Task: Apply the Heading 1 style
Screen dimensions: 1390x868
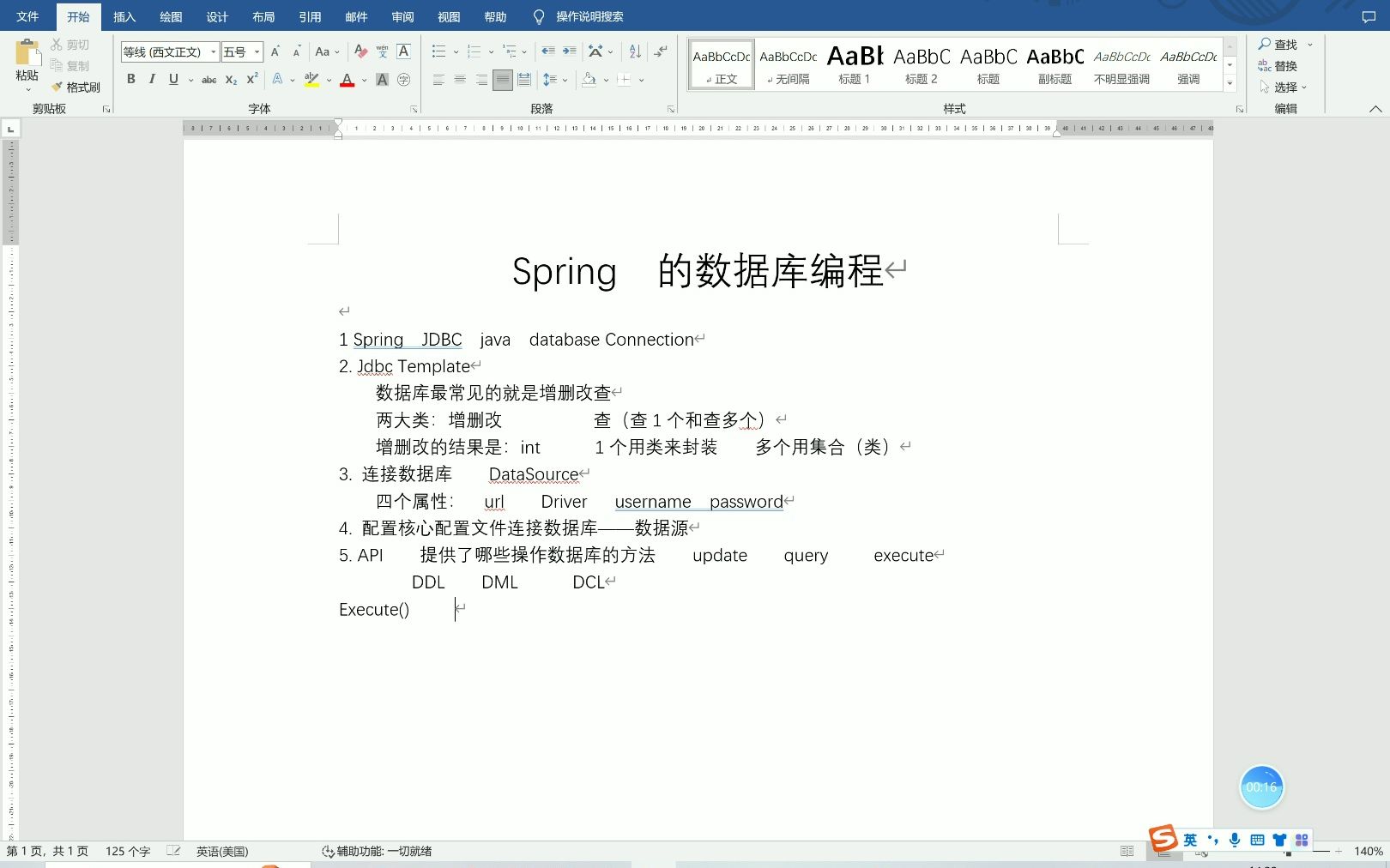Action: click(855, 64)
